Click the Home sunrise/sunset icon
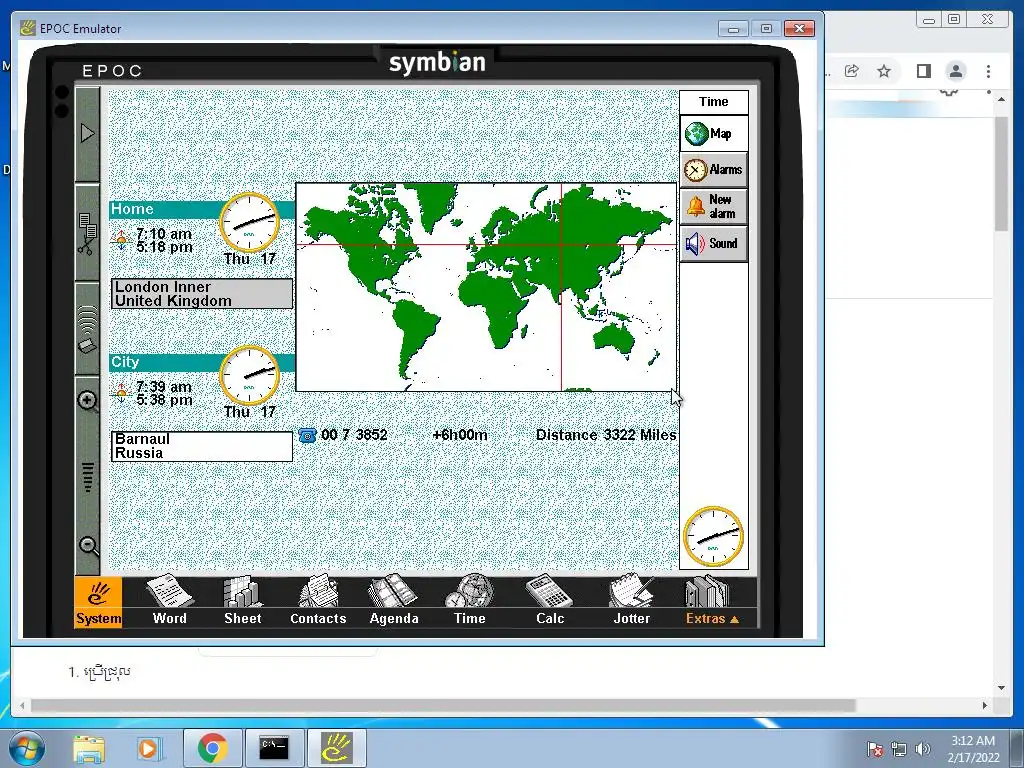 121,240
